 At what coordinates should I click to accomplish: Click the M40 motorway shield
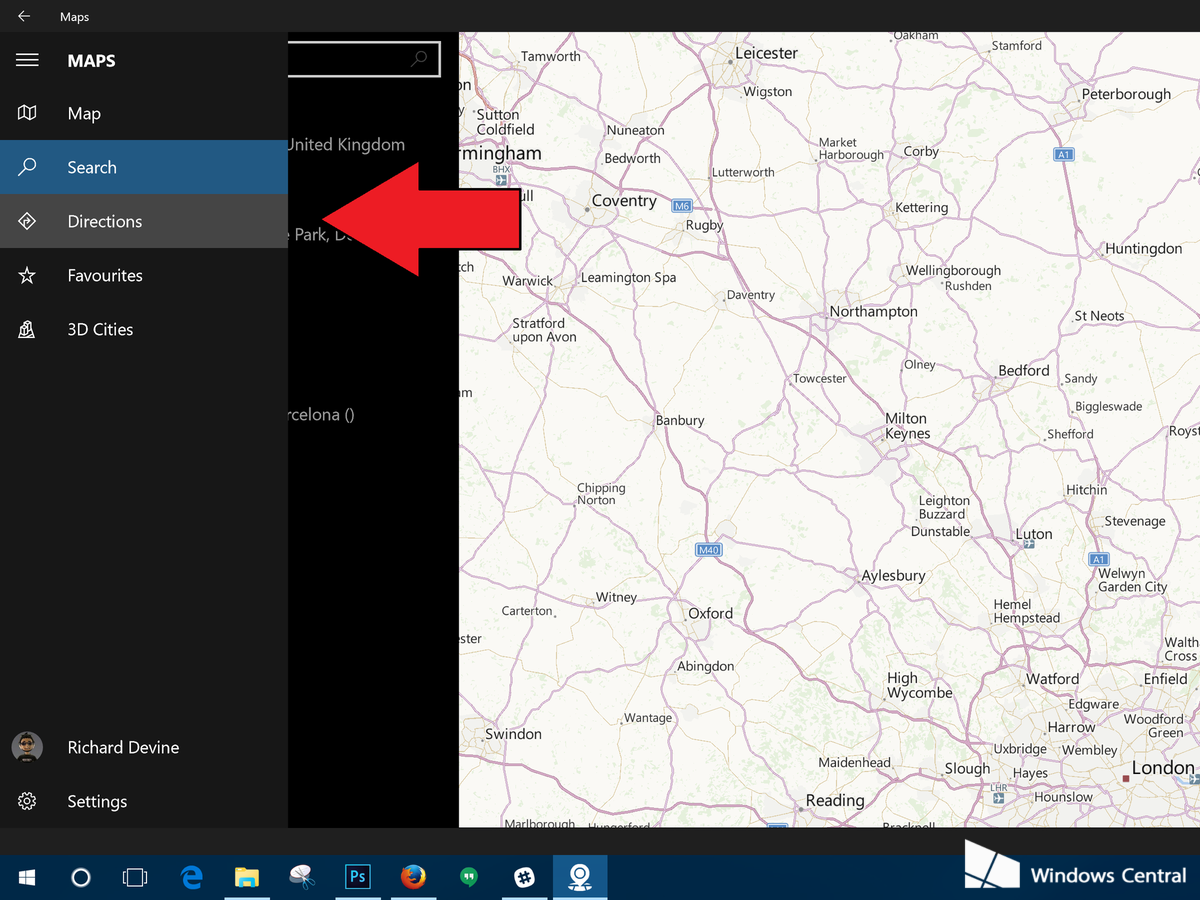pyautogui.click(x=708, y=550)
